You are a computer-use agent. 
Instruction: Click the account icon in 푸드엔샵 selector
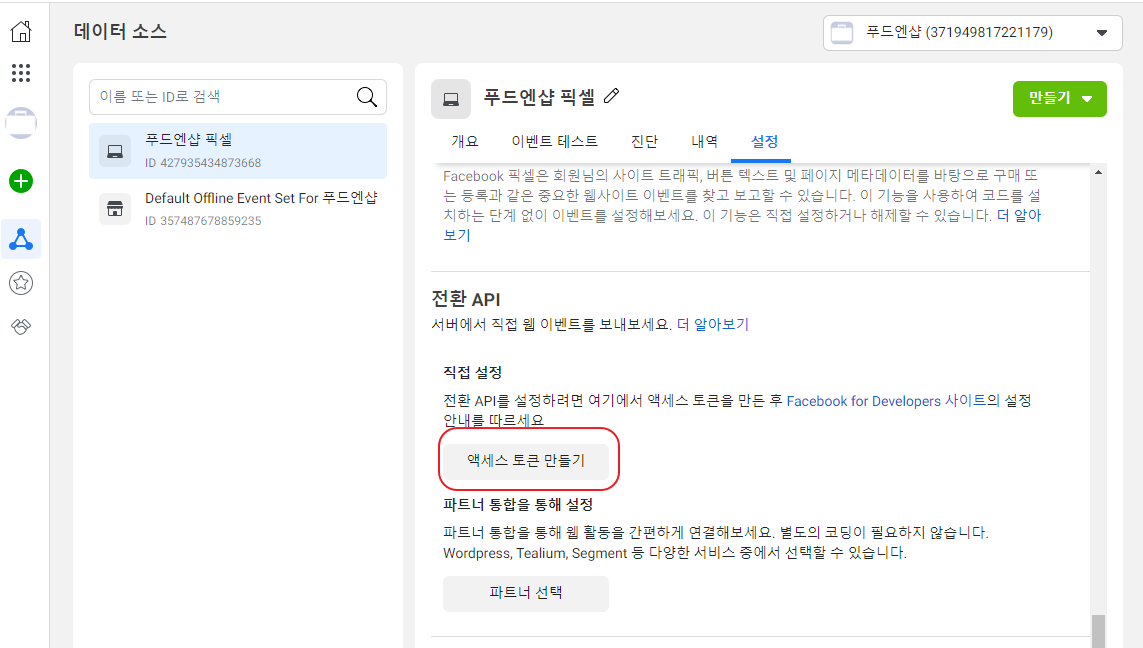coord(842,33)
